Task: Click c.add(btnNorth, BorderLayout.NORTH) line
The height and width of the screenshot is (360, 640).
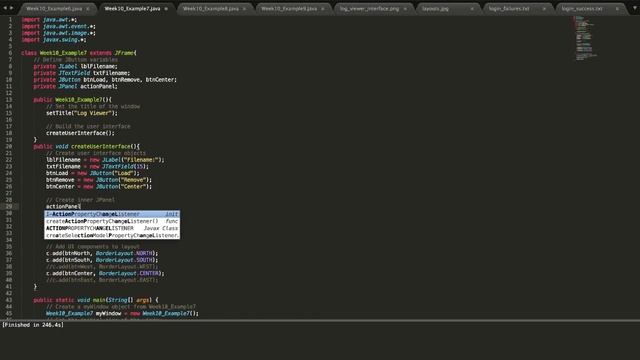Action: (x=102, y=253)
